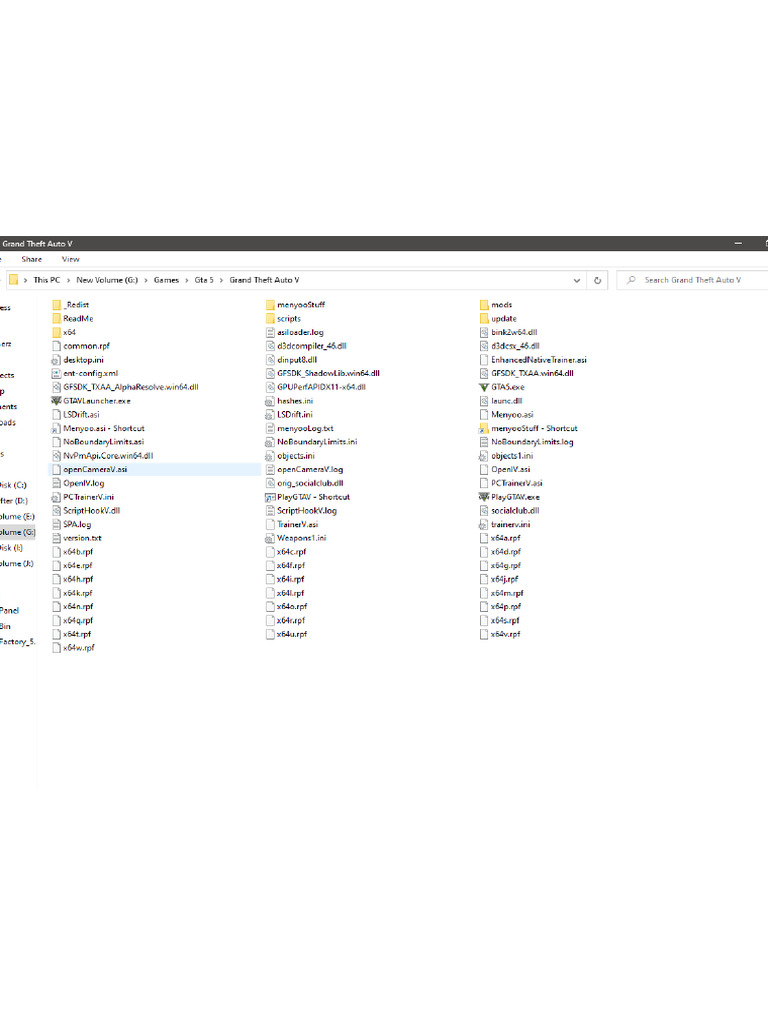
Task: Click the scripts folder icon
Action: [x=270, y=319]
